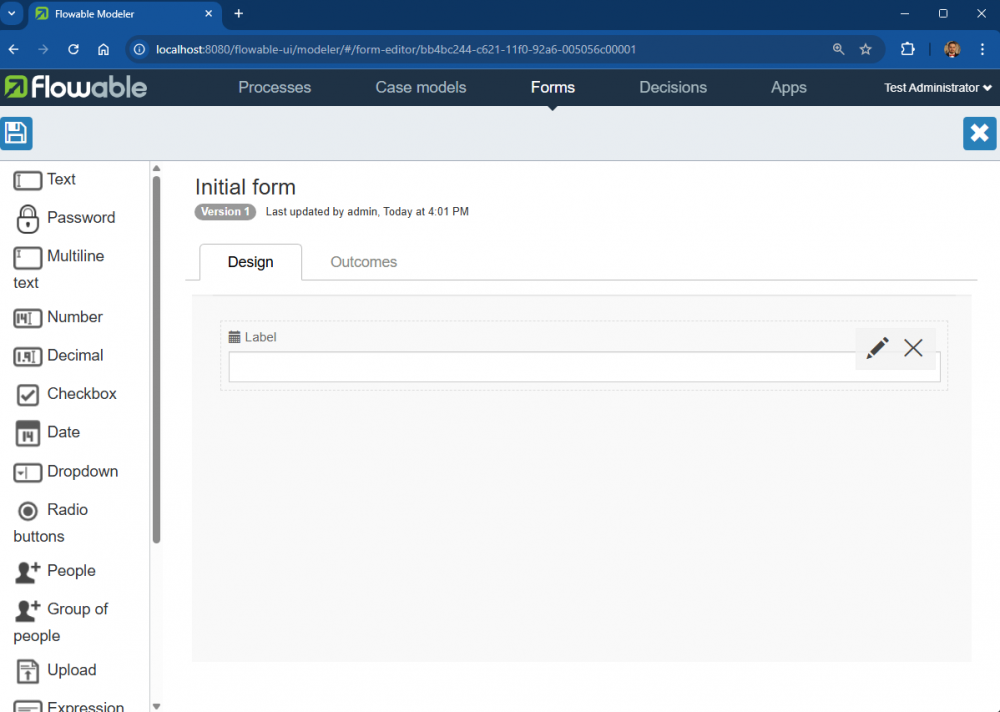Open the Processes menu section
This screenshot has height=712, width=1000.
click(274, 88)
